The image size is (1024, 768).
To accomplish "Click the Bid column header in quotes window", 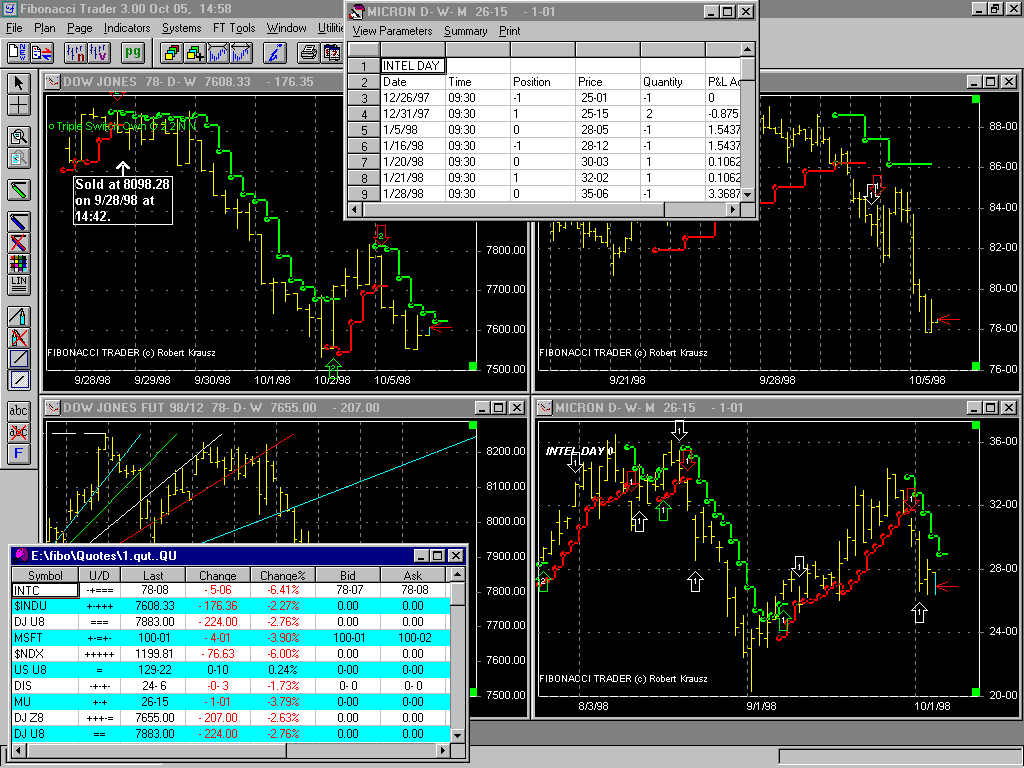I will pos(347,575).
